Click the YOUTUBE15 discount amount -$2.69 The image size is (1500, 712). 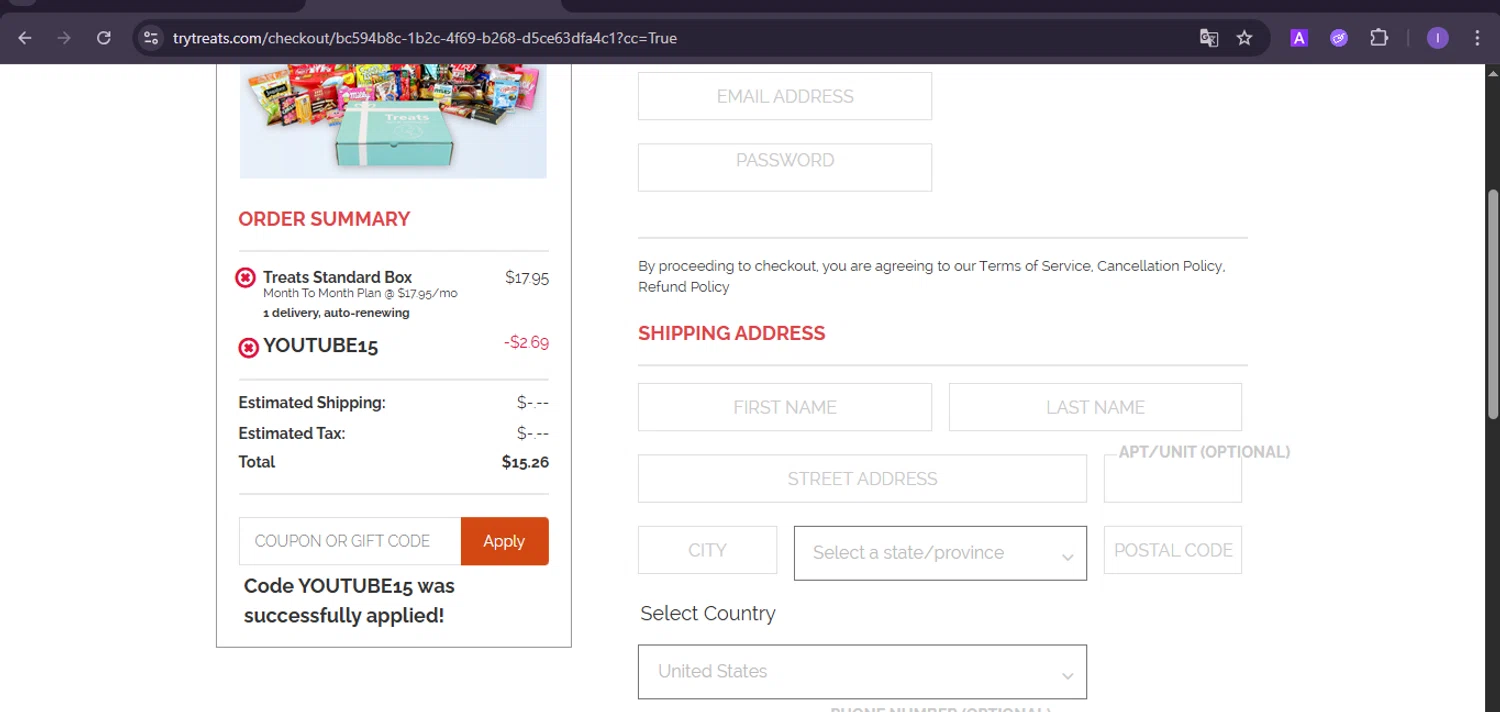coord(526,342)
